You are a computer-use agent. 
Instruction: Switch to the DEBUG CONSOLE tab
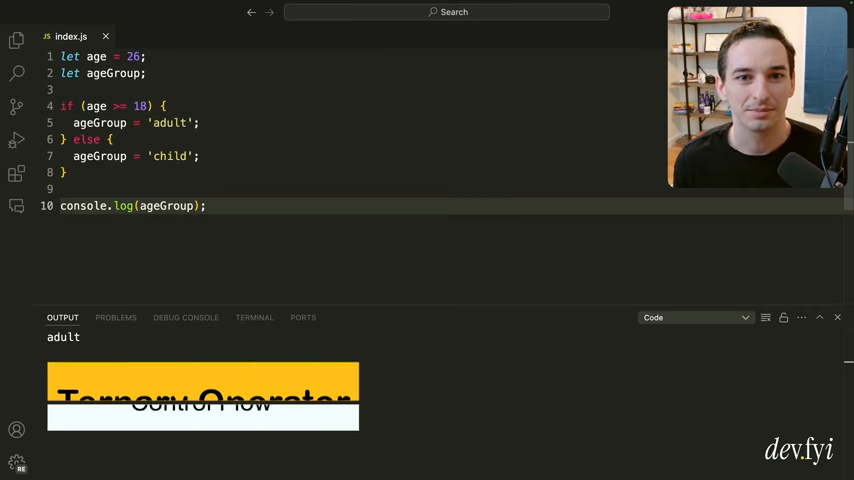[186, 318]
